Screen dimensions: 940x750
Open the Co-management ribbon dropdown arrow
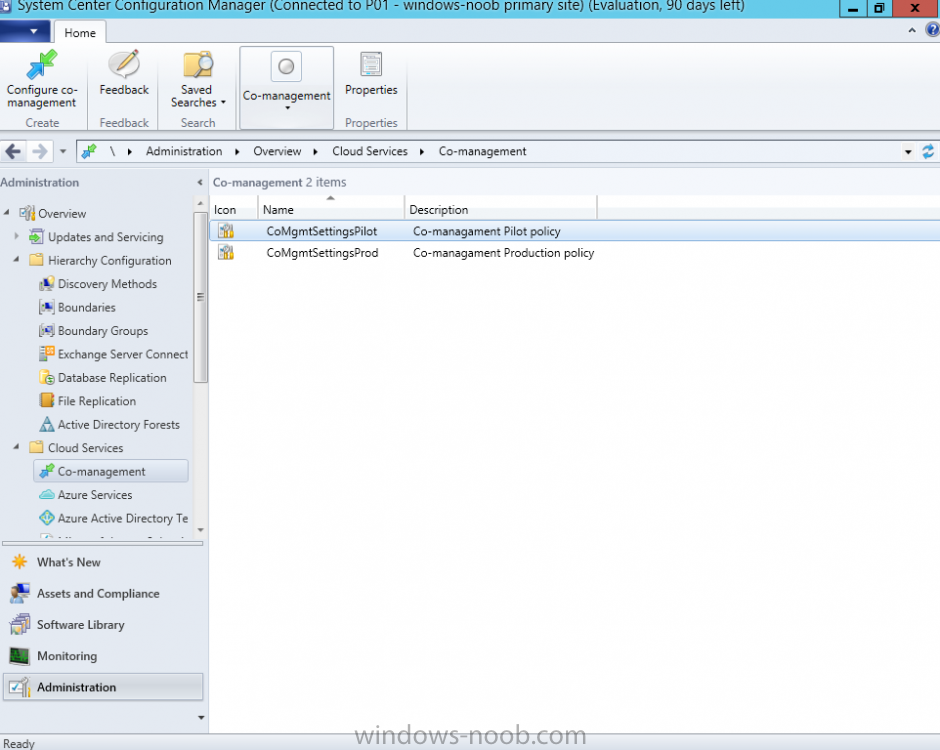click(287, 109)
